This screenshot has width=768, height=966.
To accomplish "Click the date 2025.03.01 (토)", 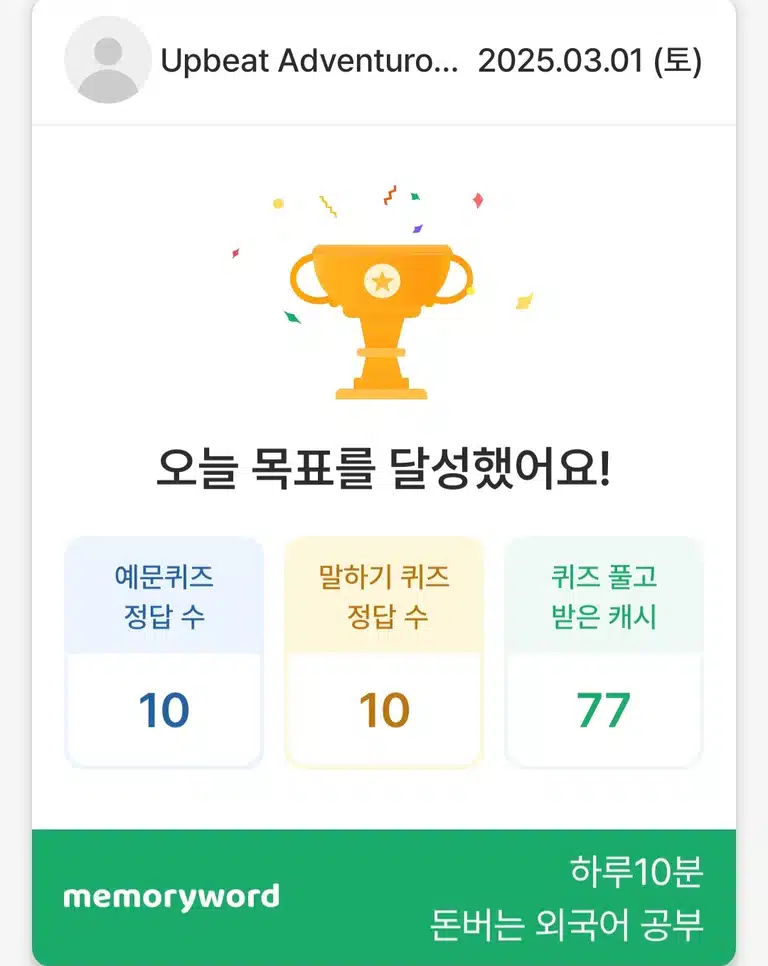I will click(x=590, y=61).
